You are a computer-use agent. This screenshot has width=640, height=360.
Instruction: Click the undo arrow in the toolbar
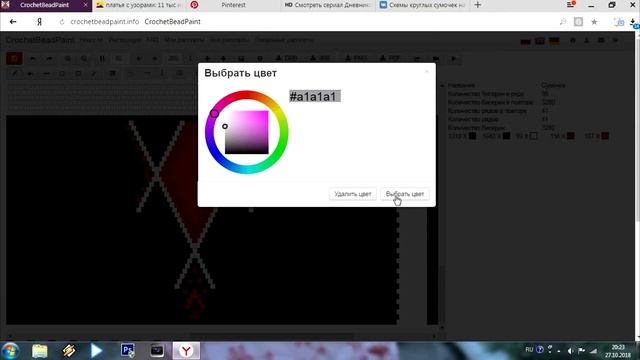(x=33, y=59)
